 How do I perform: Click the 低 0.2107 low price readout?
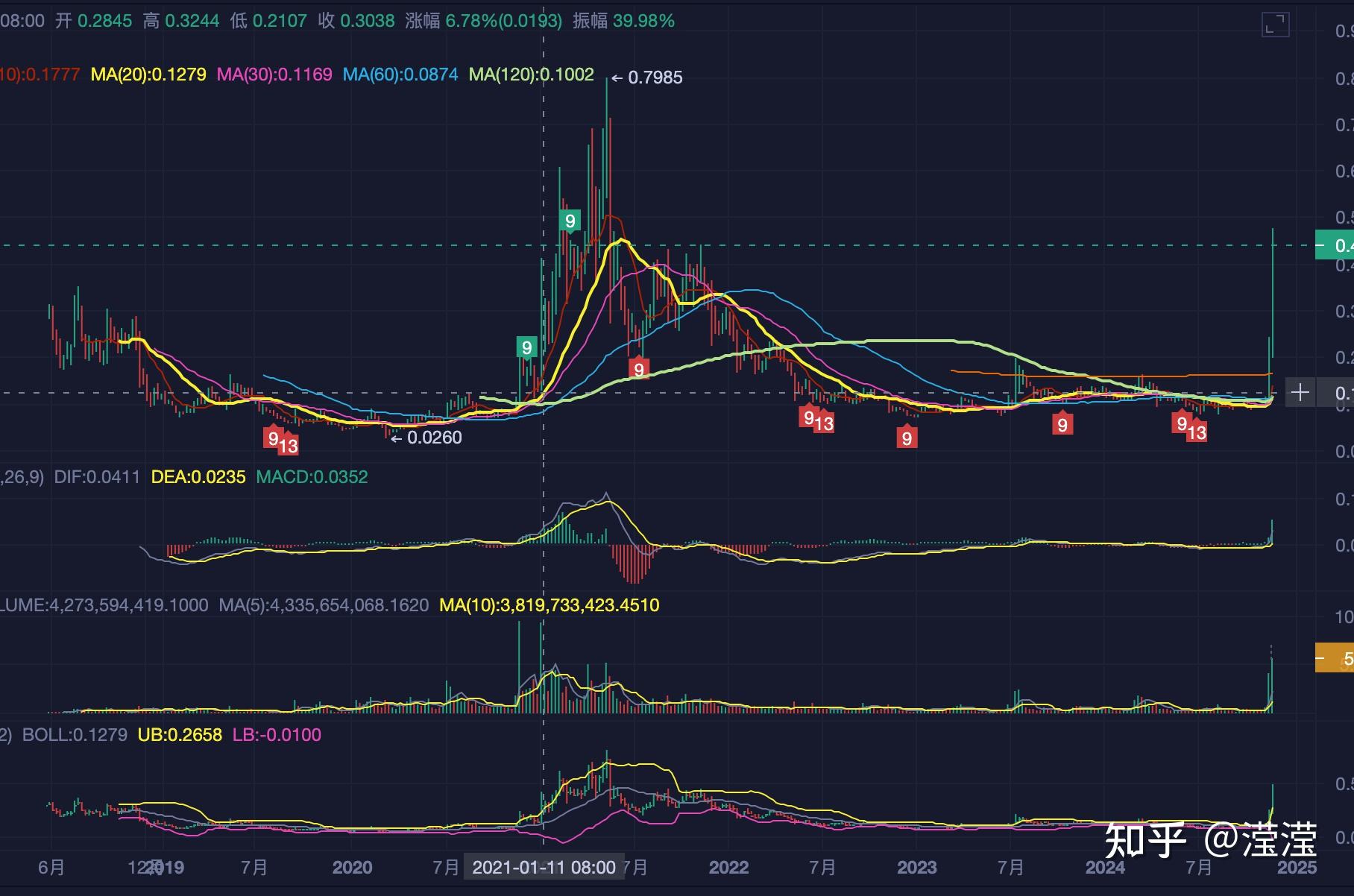tap(268, 21)
